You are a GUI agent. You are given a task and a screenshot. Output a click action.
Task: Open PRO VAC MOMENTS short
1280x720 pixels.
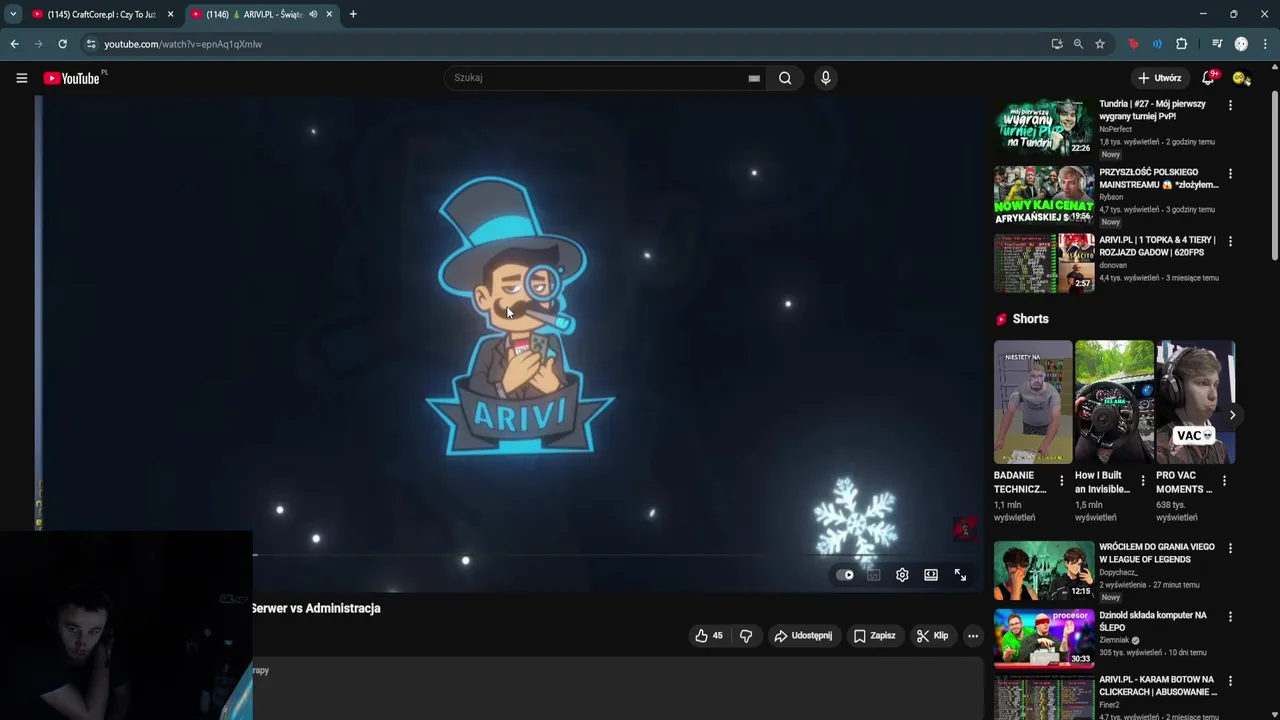click(1195, 402)
